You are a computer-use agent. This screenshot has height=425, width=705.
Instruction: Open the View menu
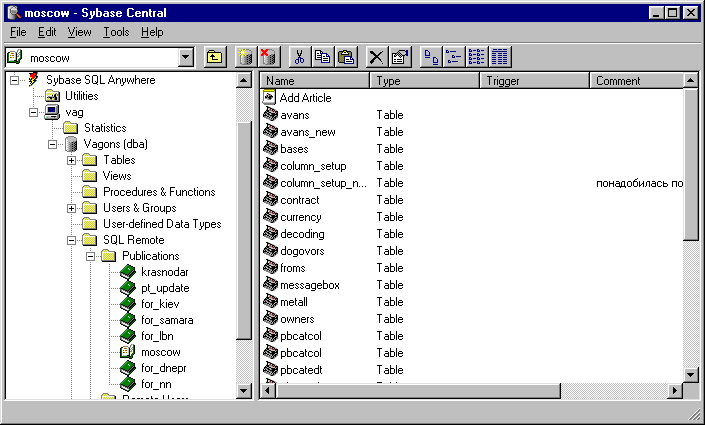[x=80, y=32]
